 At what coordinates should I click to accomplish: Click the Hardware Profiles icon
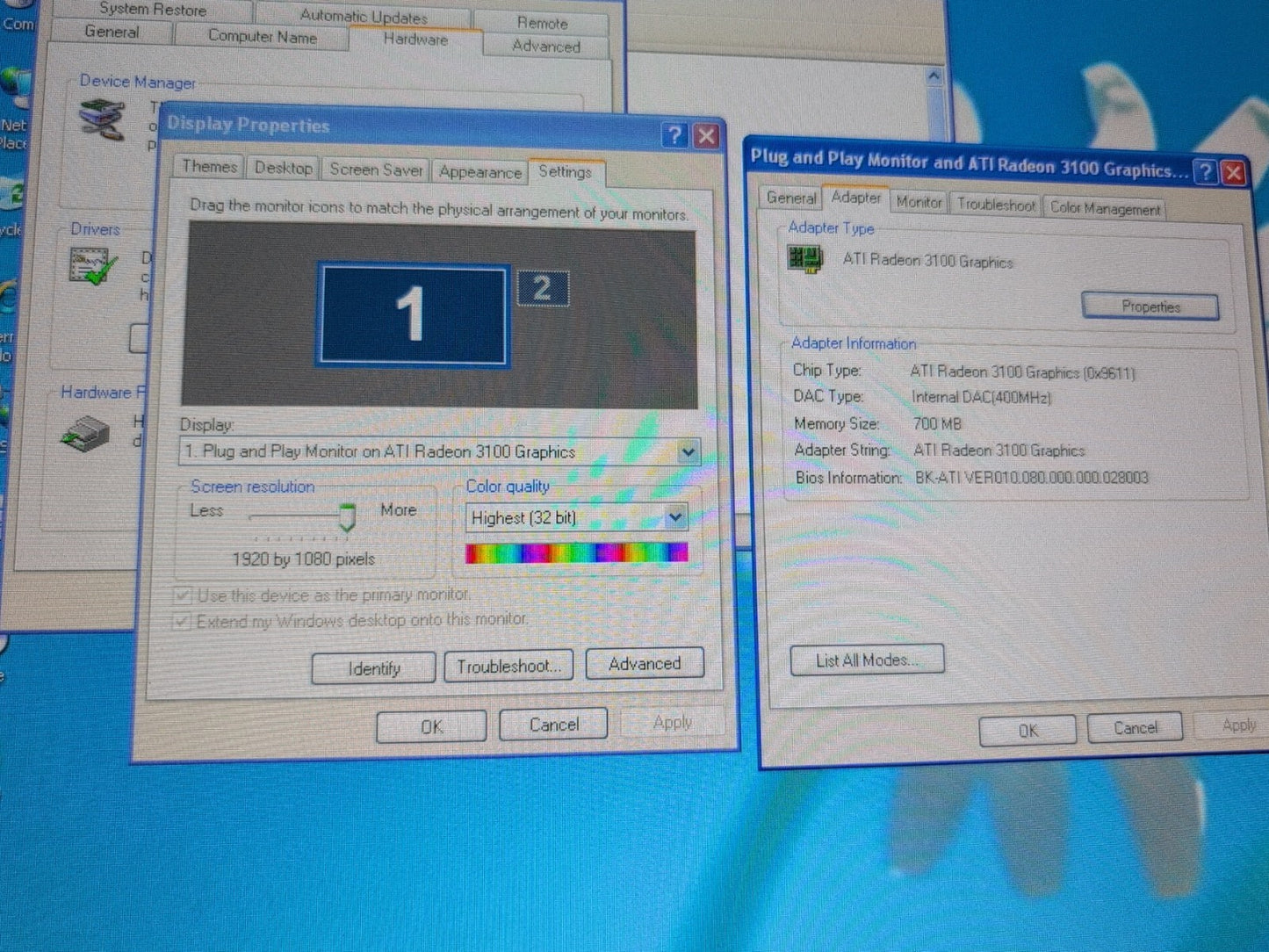pos(85,432)
